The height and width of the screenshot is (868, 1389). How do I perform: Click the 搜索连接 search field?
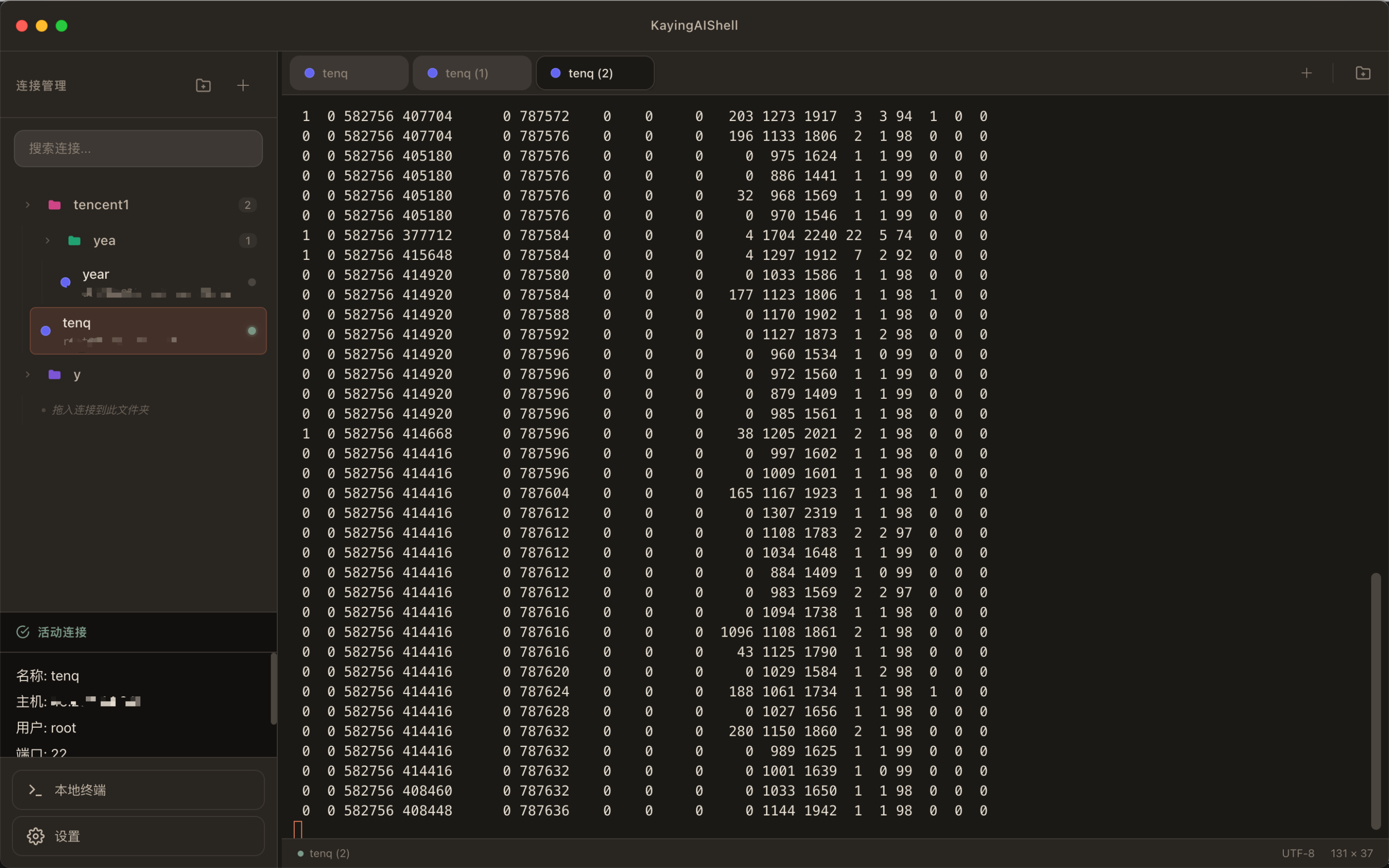tap(138, 149)
